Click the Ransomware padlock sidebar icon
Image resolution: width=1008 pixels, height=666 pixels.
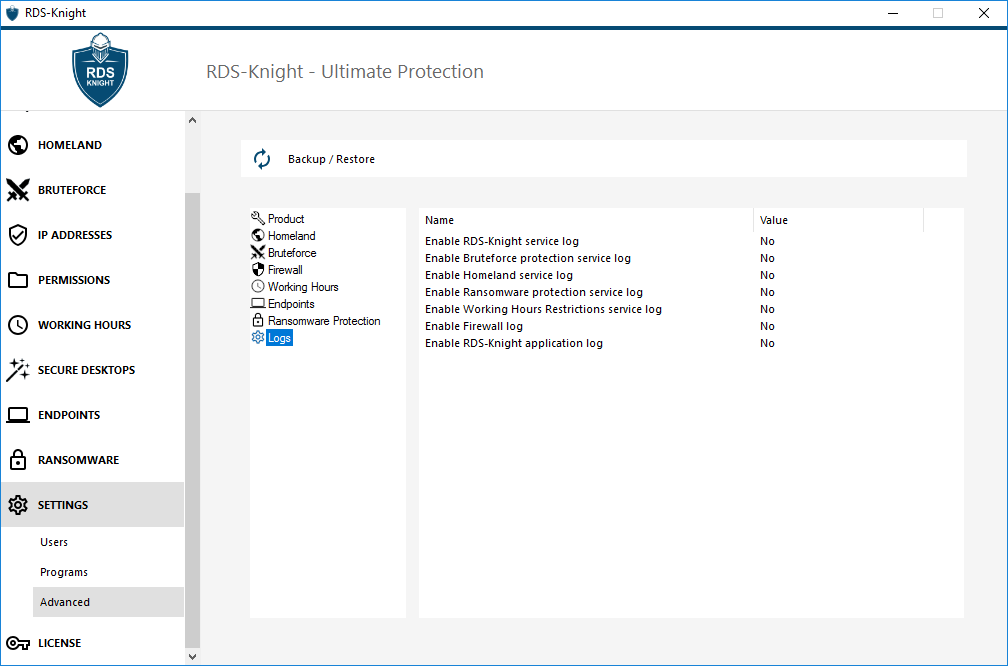pyautogui.click(x=18, y=460)
